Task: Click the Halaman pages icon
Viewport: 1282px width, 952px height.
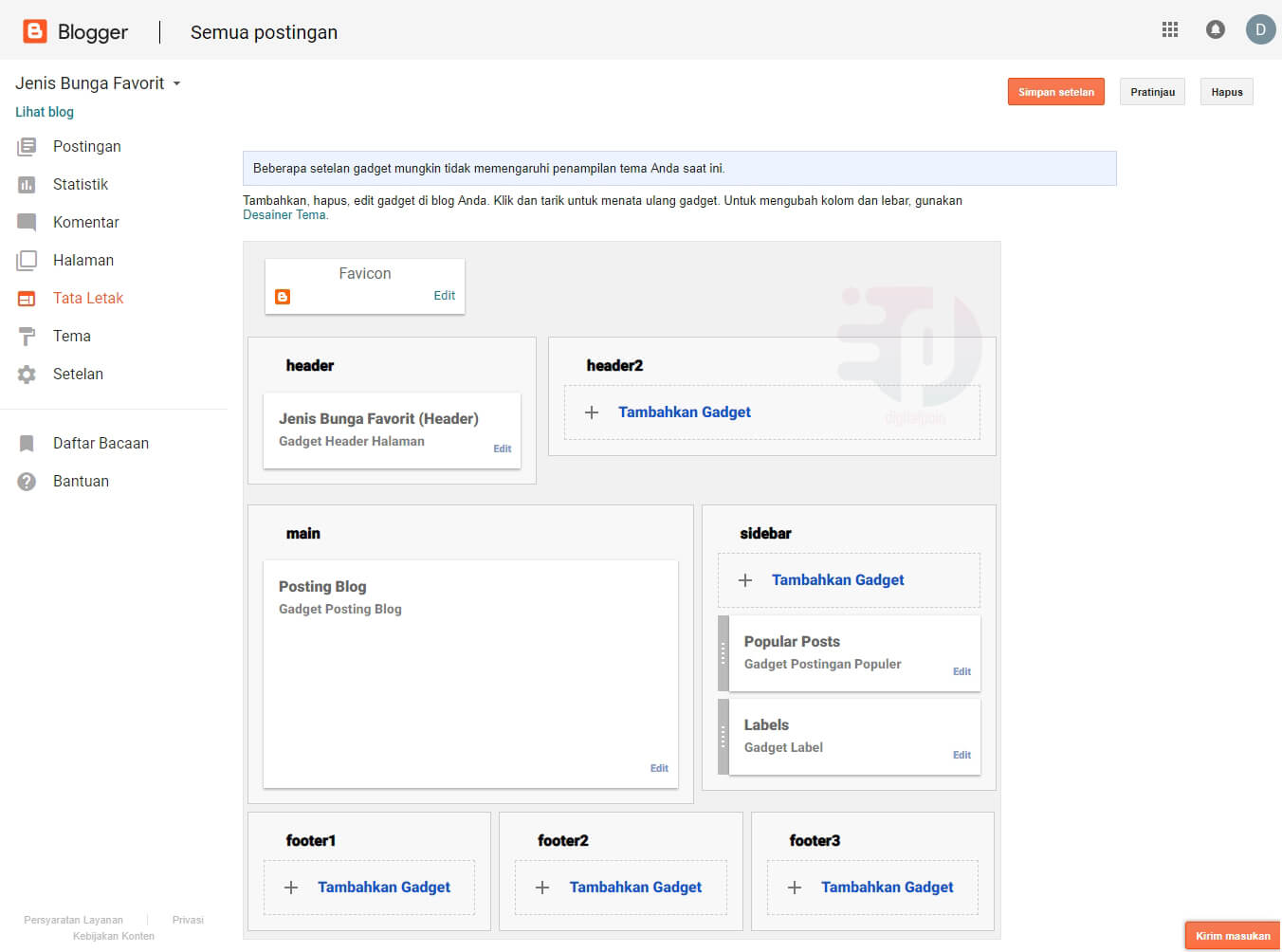Action: (27, 260)
